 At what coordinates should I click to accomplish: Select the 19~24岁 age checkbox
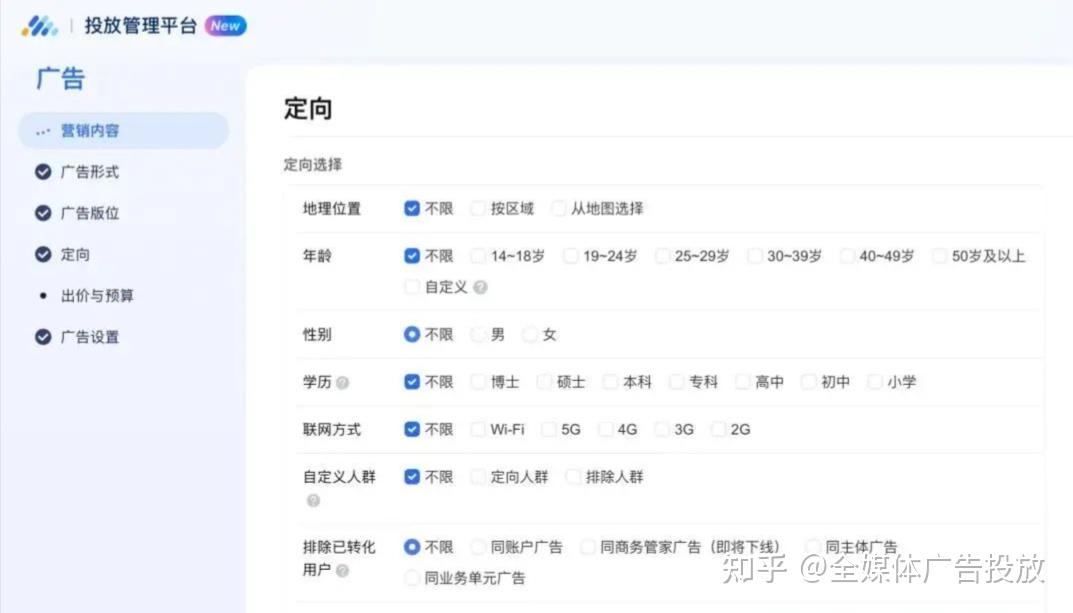coord(570,256)
